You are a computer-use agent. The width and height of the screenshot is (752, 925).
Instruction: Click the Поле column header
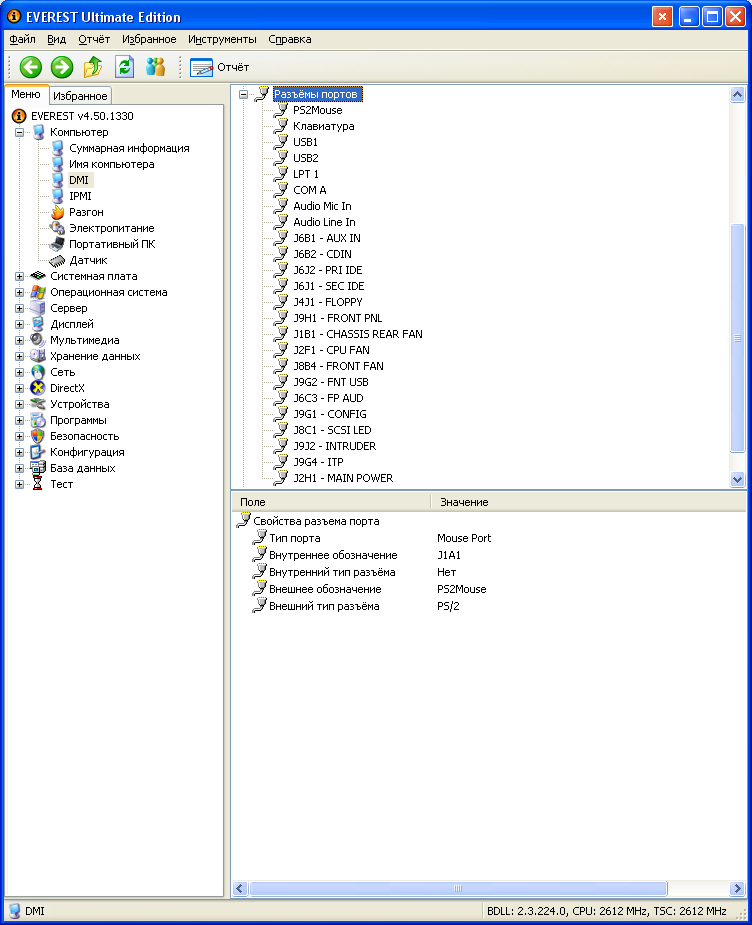pyautogui.click(x=331, y=502)
